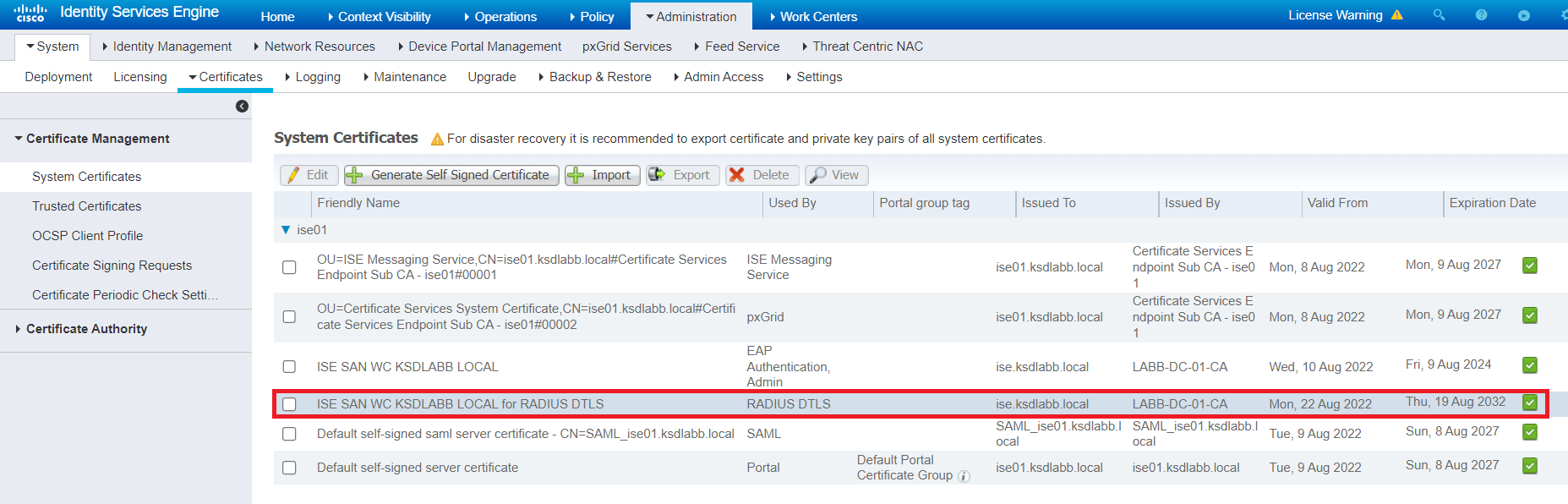Check the ISE Messaging Service certificate checkbox
Screen dimensions: 1568x504
289,267
